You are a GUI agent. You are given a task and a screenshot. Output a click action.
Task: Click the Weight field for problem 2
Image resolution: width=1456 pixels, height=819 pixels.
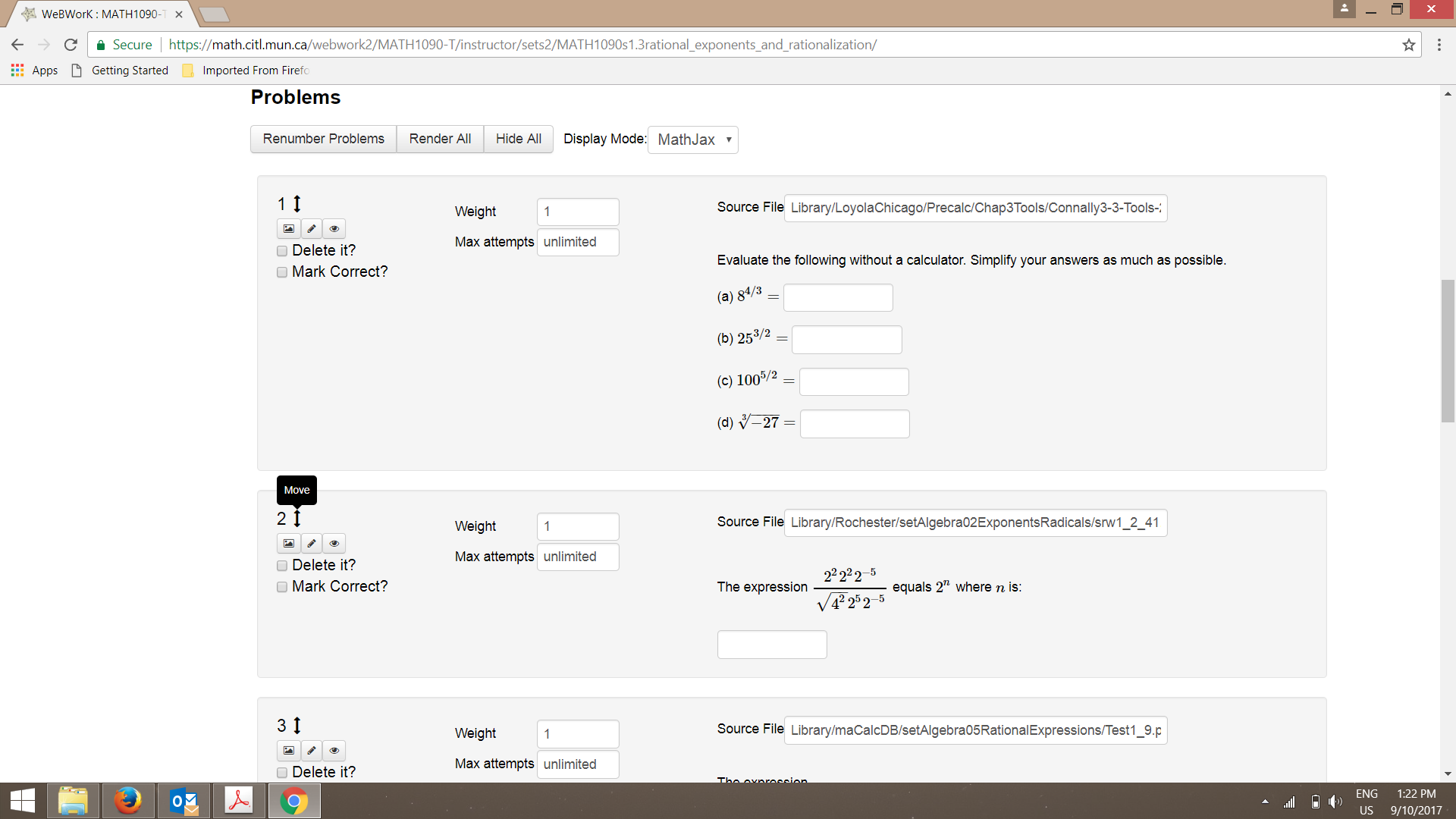tap(578, 526)
